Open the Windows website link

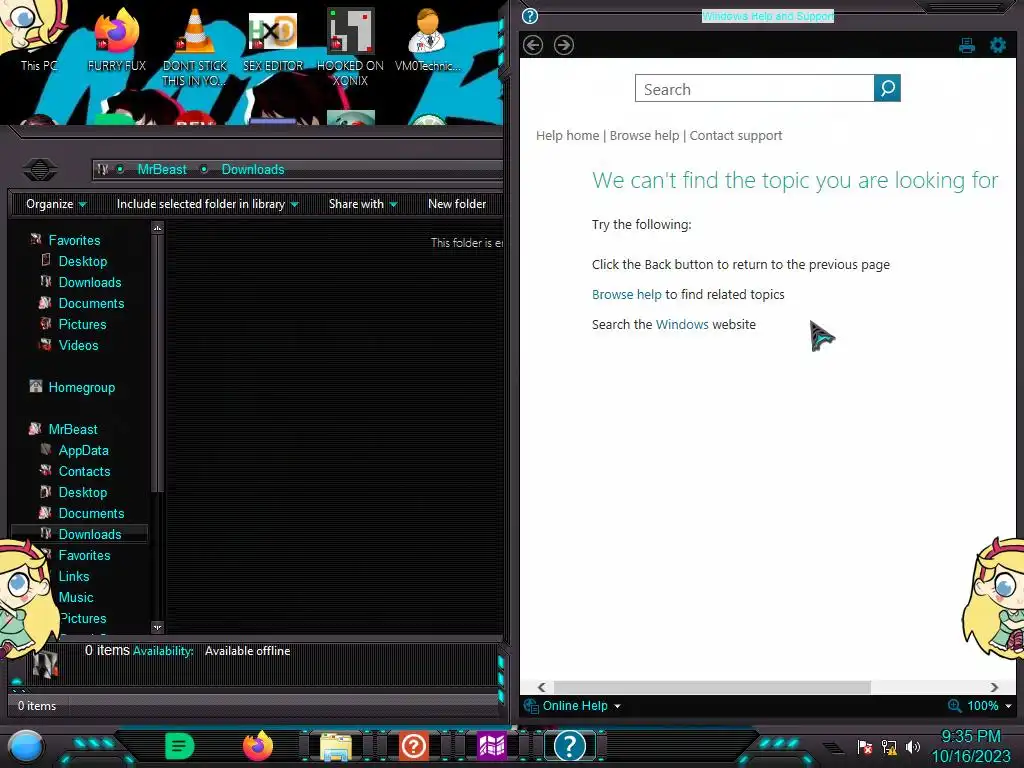(682, 325)
